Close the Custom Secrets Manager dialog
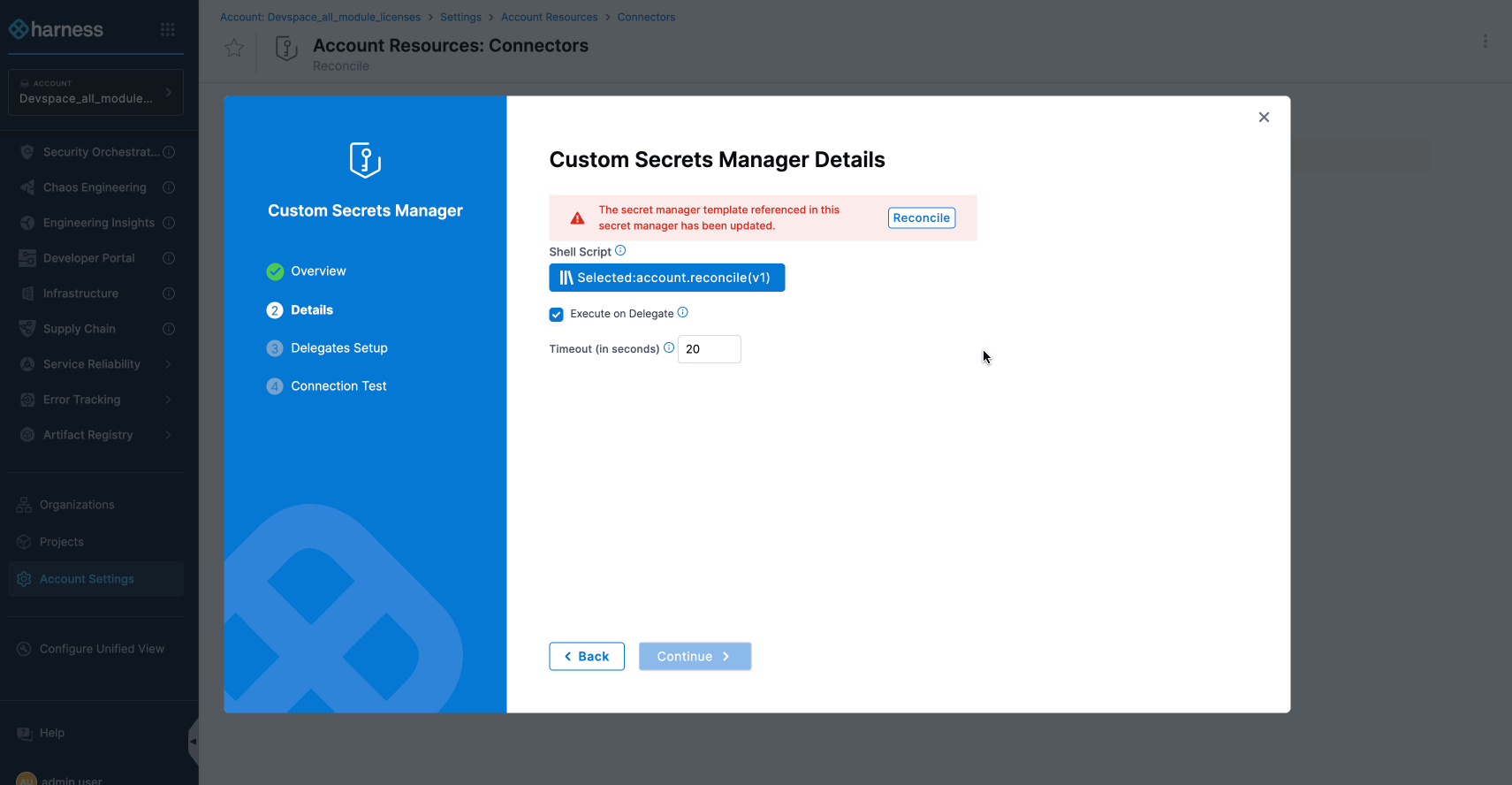1512x785 pixels. pyautogui.click(x=1264, y=118)
